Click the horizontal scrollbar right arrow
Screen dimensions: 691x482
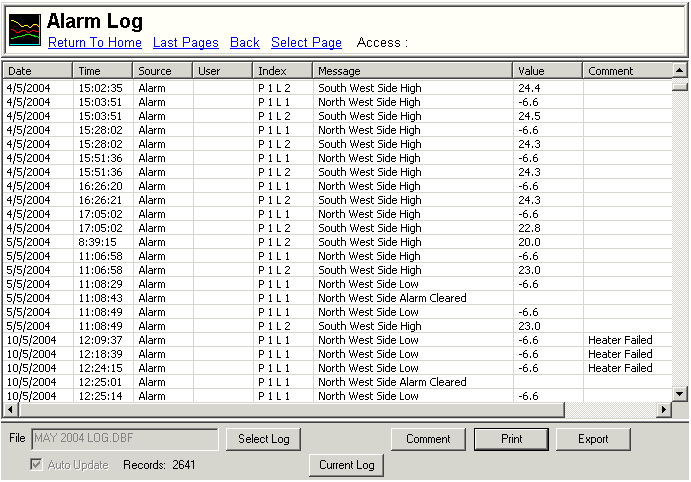coord(664,410)
